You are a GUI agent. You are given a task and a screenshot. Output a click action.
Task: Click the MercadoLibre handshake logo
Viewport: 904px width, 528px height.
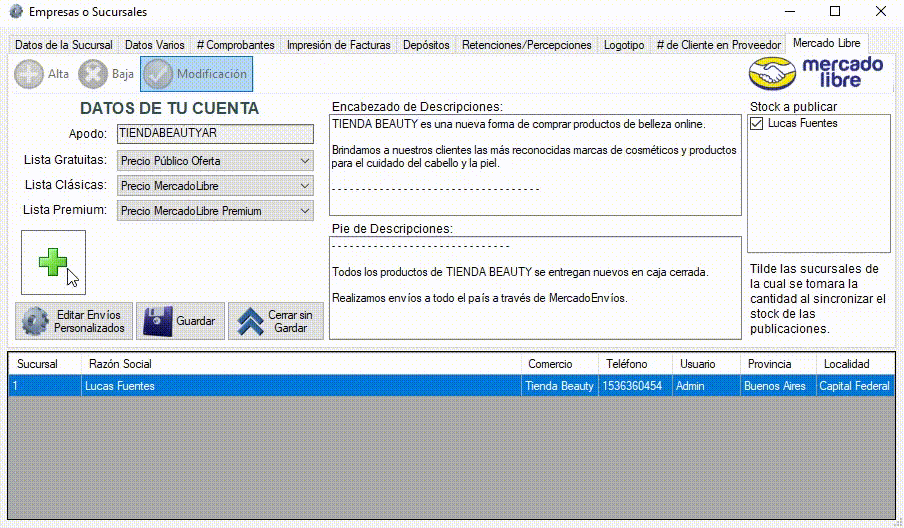pyautogui.click(x=772, y=74)
